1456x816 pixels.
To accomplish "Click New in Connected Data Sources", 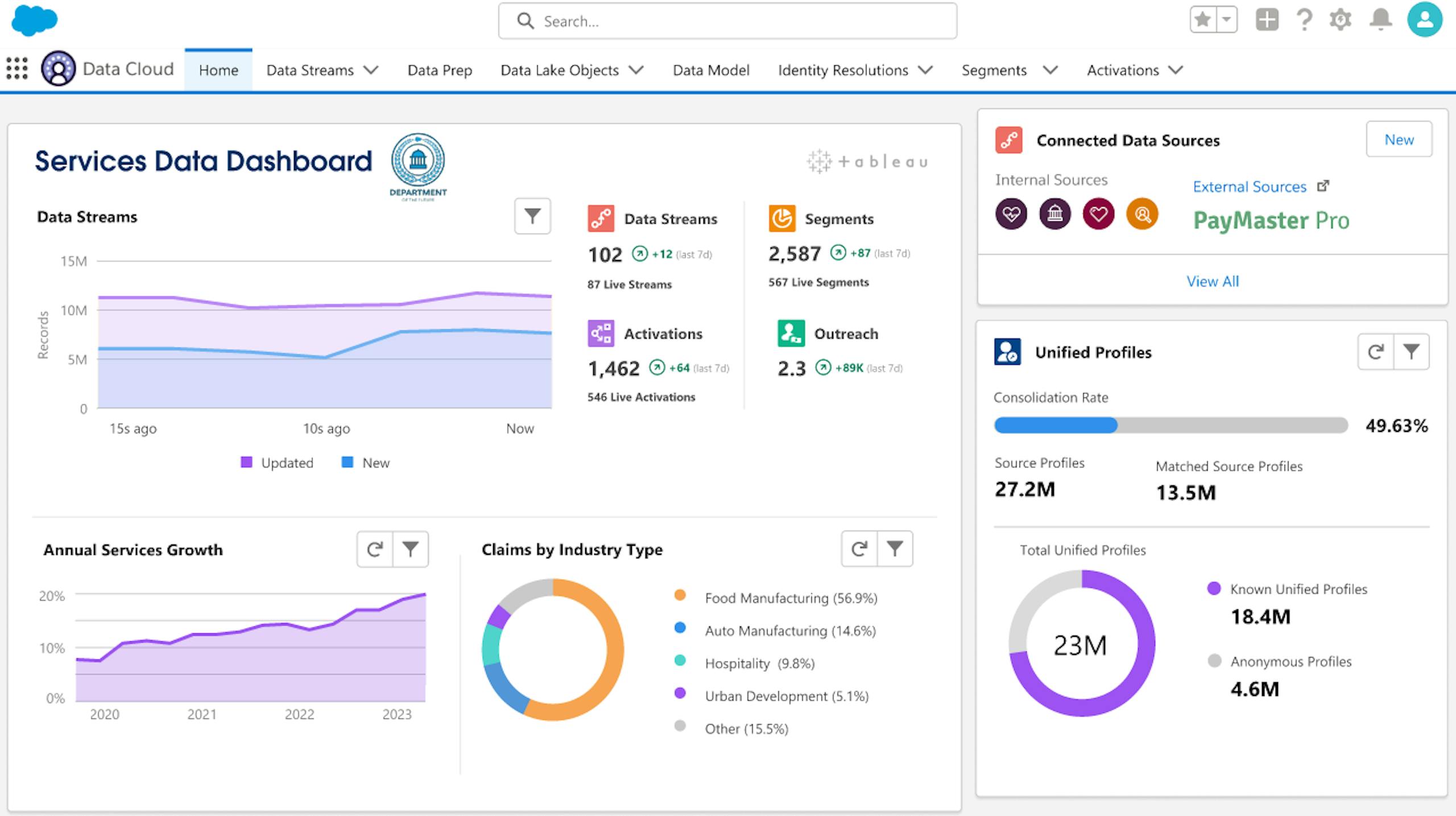I will [x=1399, y=139].
